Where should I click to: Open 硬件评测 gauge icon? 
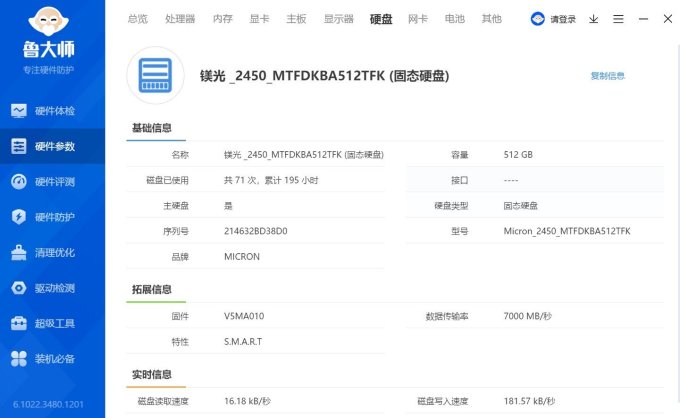pos(19,182)
